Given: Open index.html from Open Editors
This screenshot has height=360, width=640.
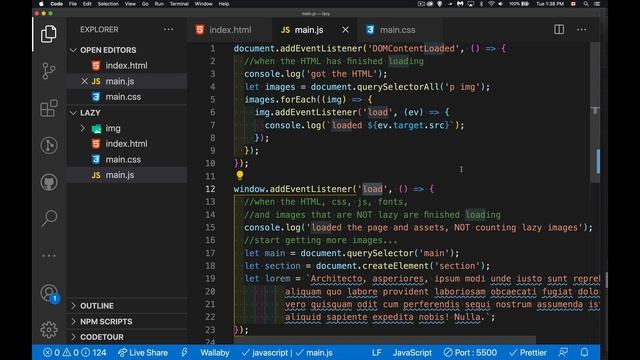Looking at the screenshot, I should pos(127,65).
